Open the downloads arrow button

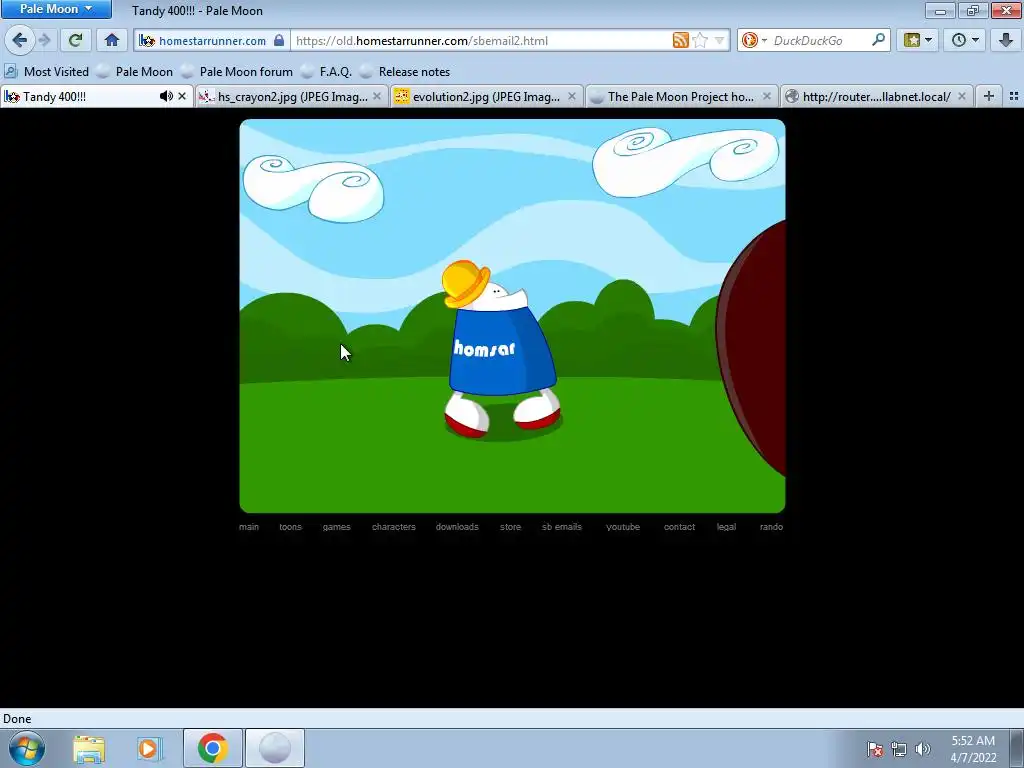pos(1006,40)
